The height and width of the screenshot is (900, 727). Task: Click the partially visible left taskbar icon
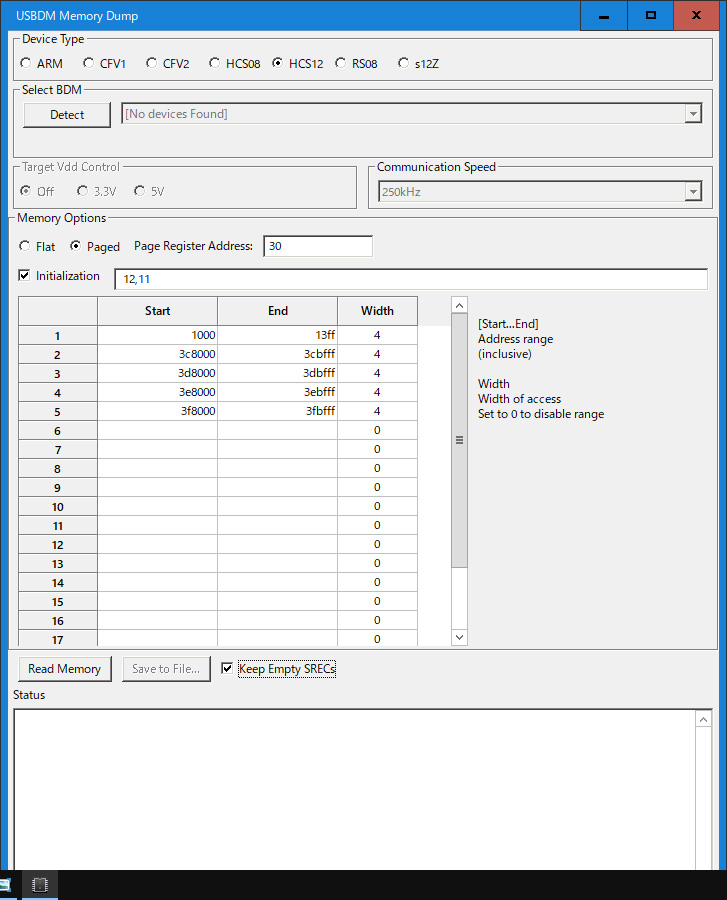[5, 885]
